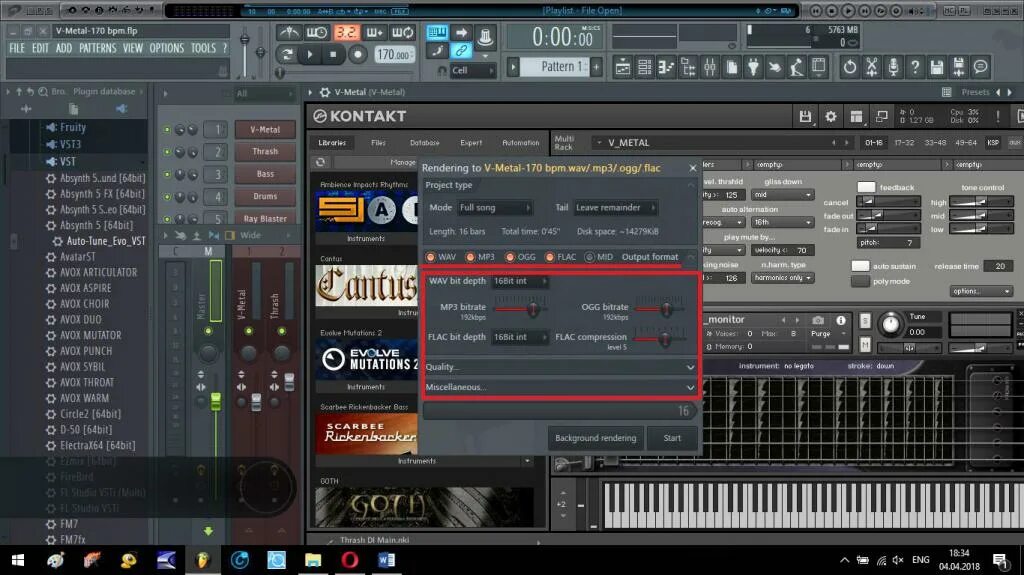1024x575 pixels.
Task: Open the help question mark icon
Action: coord(915,67)
